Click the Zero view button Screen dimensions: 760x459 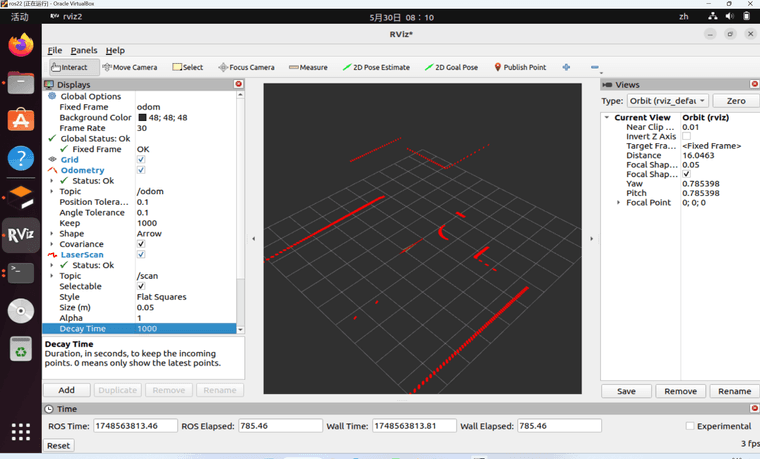click(736, 101)
